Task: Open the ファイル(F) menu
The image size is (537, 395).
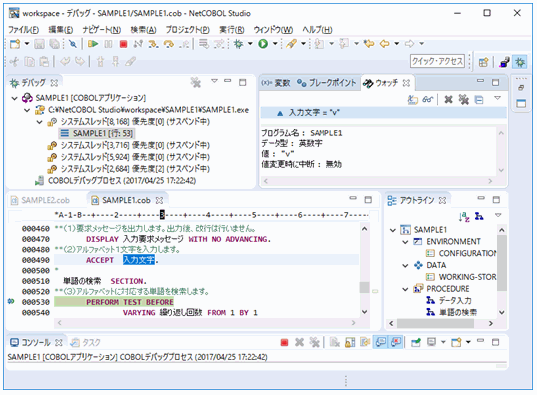Action: pos(23,30)
